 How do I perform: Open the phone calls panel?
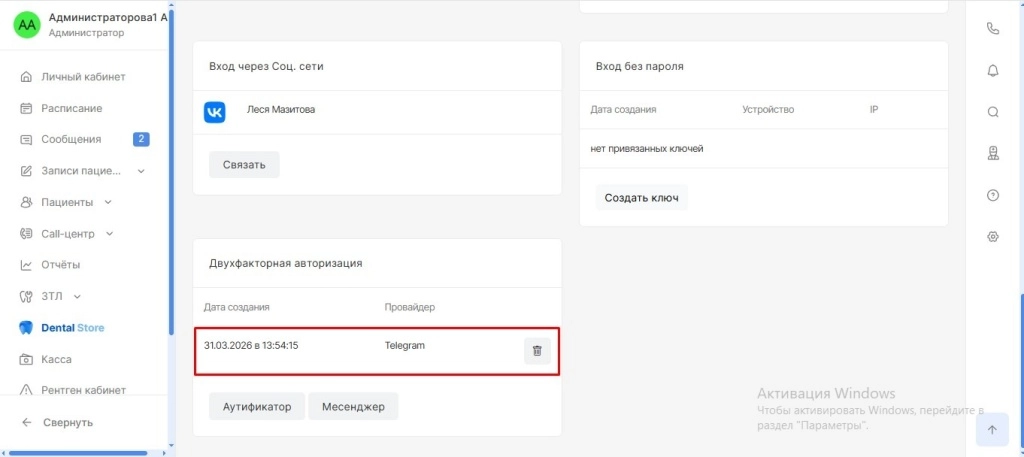click(x=993, y=28)
